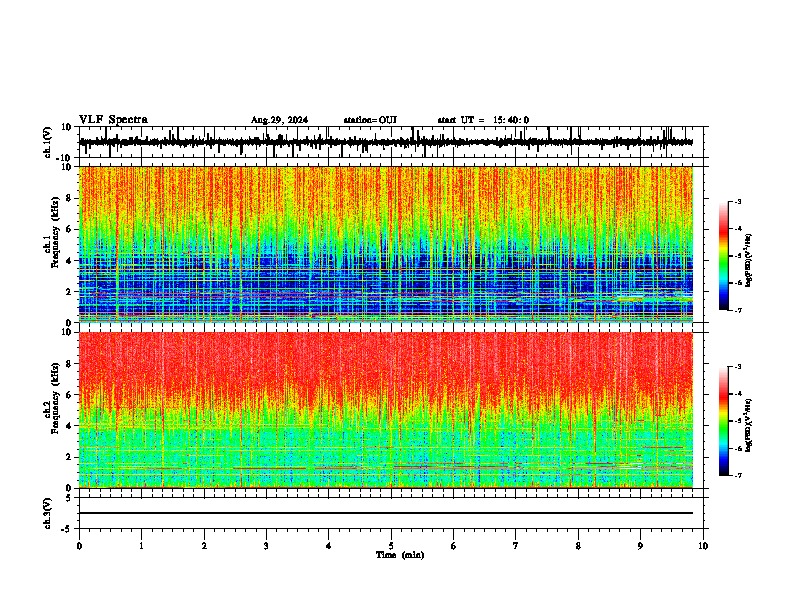The width and height of the screenshot is (792, 612).
Task: Click the ch.2 spectrogram "4" kHz tick label
Action: 70,426
